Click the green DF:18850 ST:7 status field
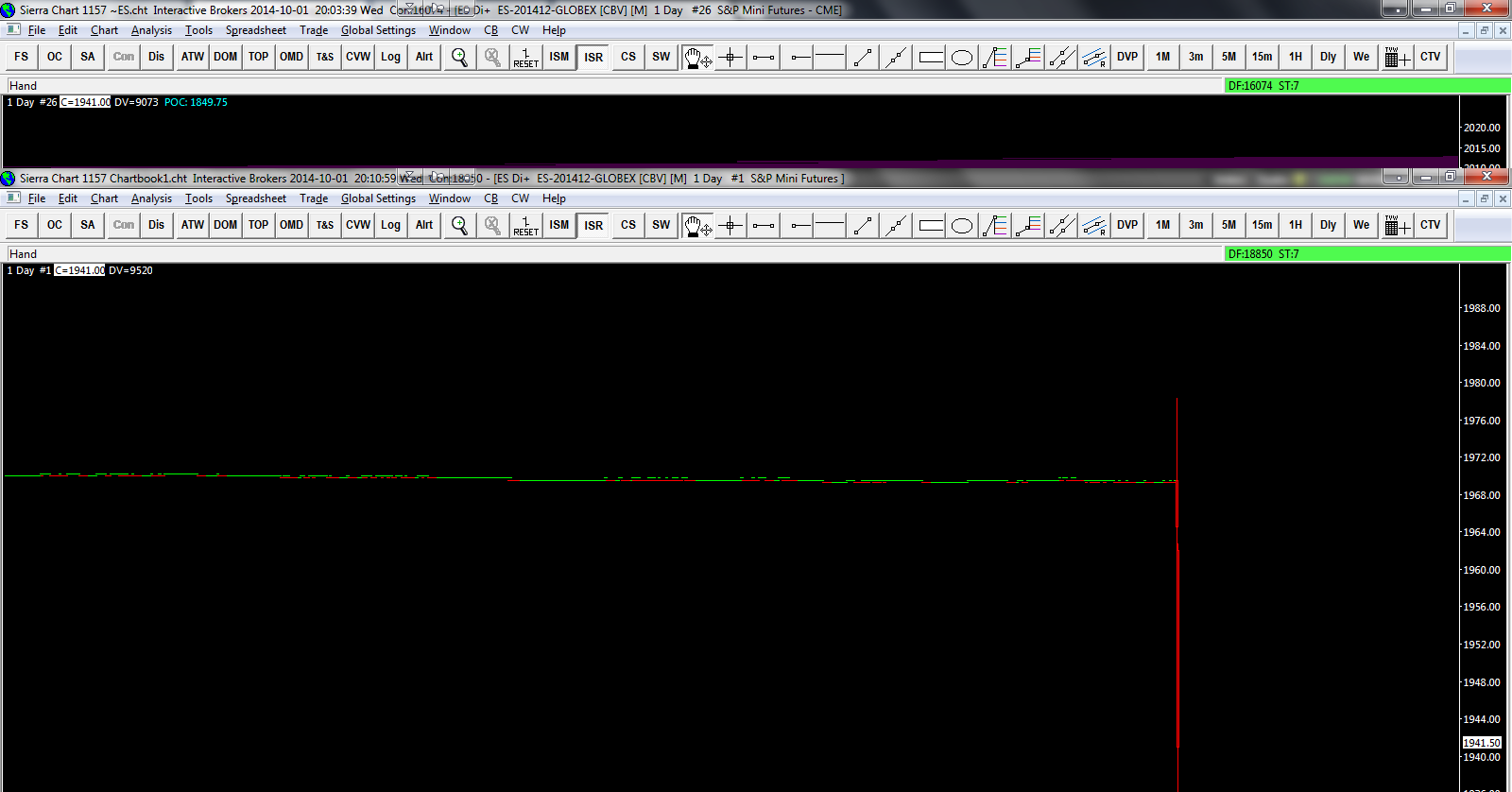Viewport: 1512px width, 792px height. (x=1366, y=253)
